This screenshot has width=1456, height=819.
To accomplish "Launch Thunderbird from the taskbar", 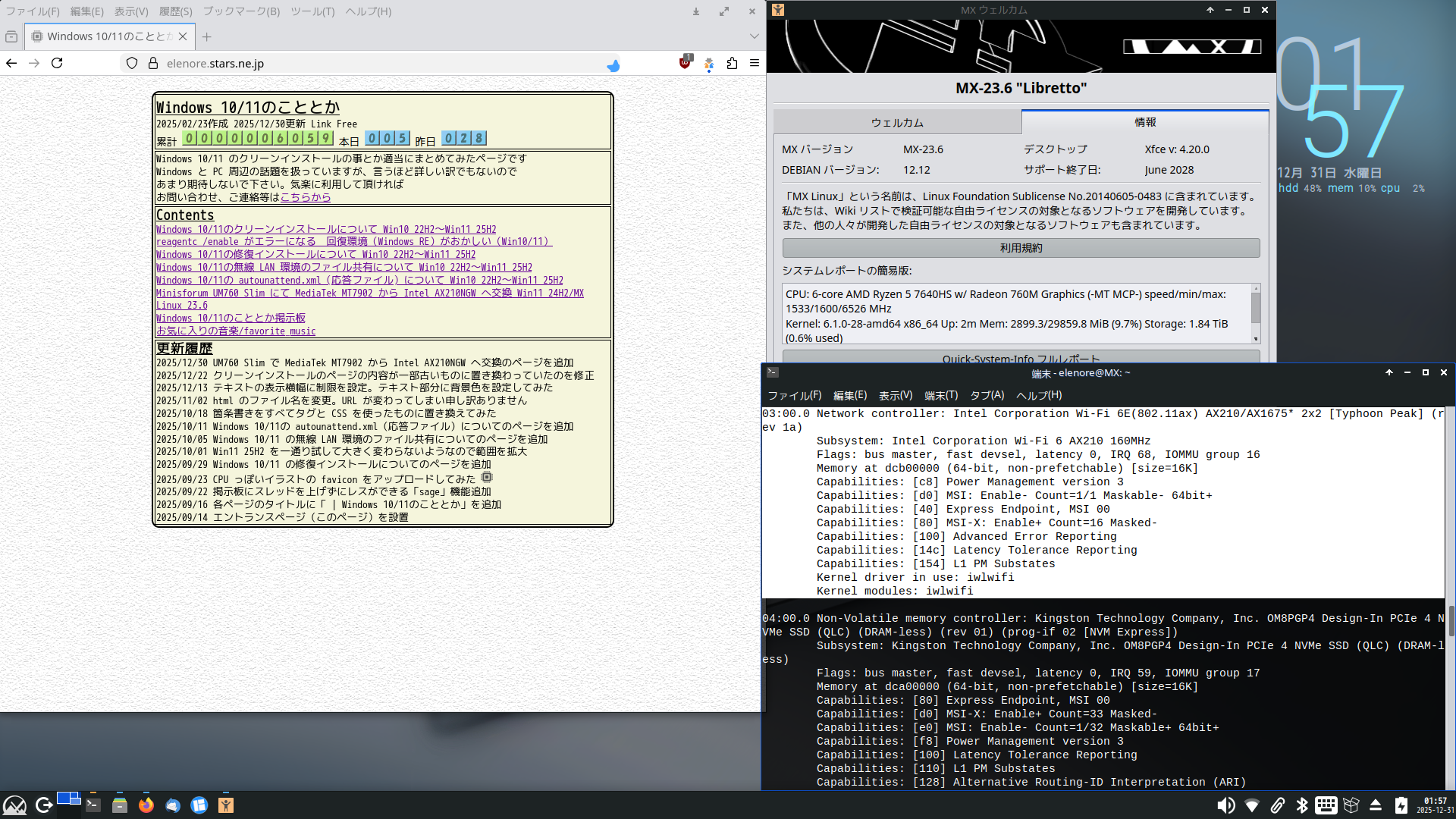I will 172,805.
